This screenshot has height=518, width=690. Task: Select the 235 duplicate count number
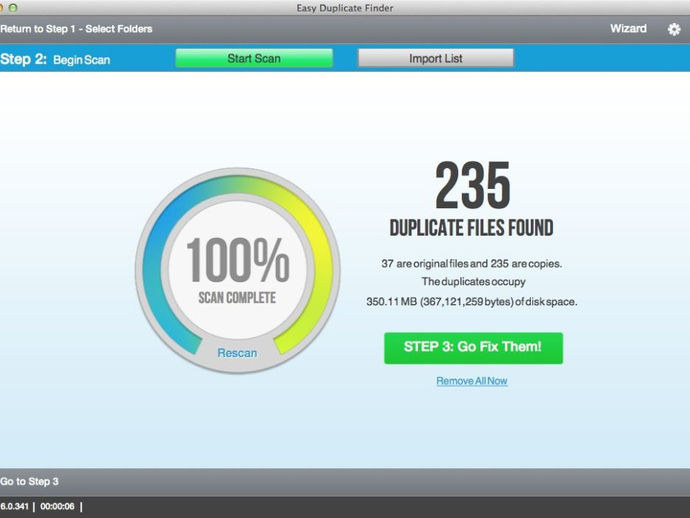(x=472, y=185)
